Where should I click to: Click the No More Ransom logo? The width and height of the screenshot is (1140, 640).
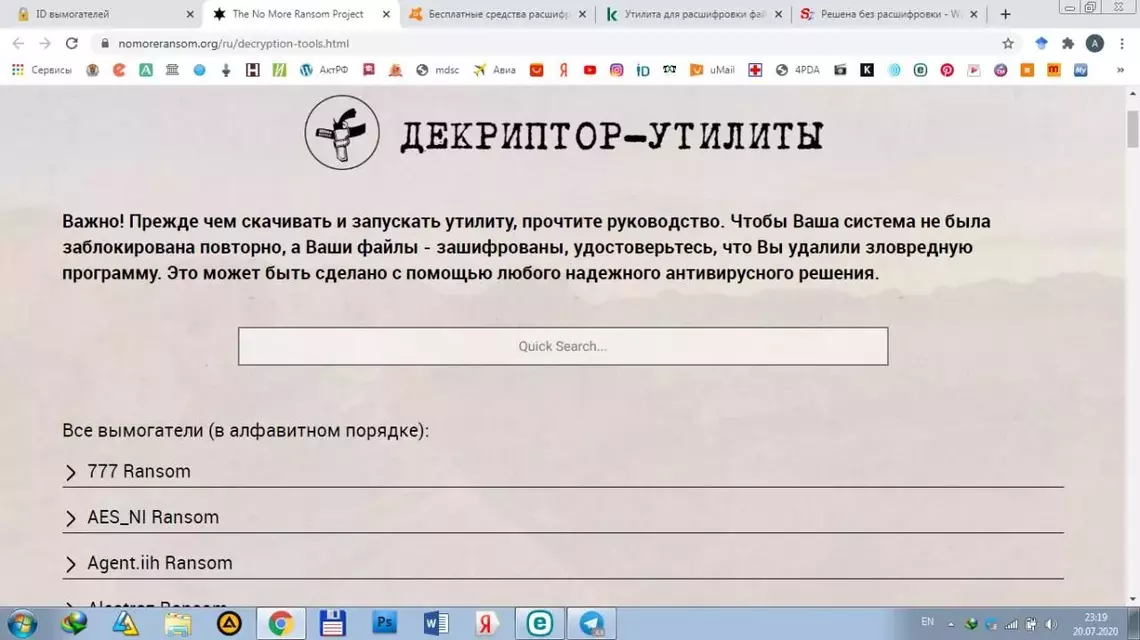tap(342, 132)
